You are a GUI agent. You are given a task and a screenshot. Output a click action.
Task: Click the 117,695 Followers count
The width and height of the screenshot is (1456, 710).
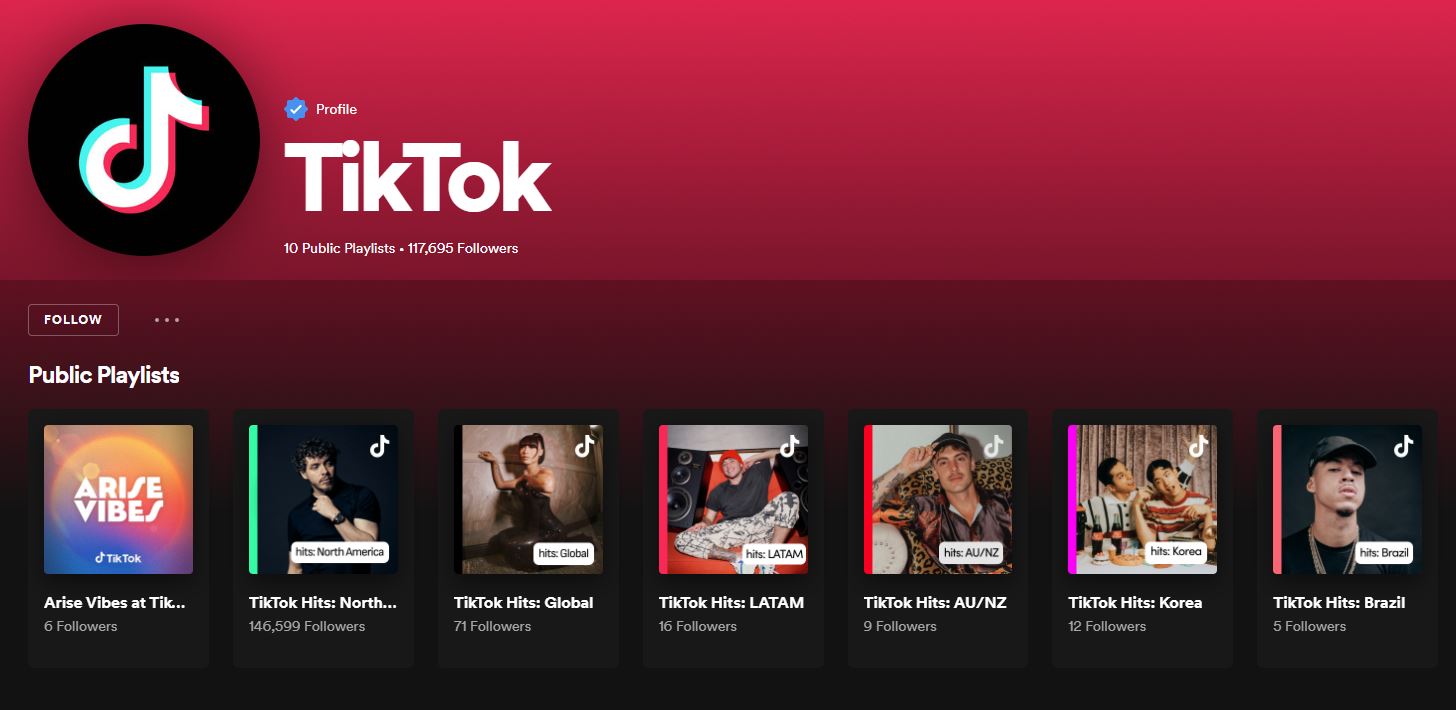point(463,248)
